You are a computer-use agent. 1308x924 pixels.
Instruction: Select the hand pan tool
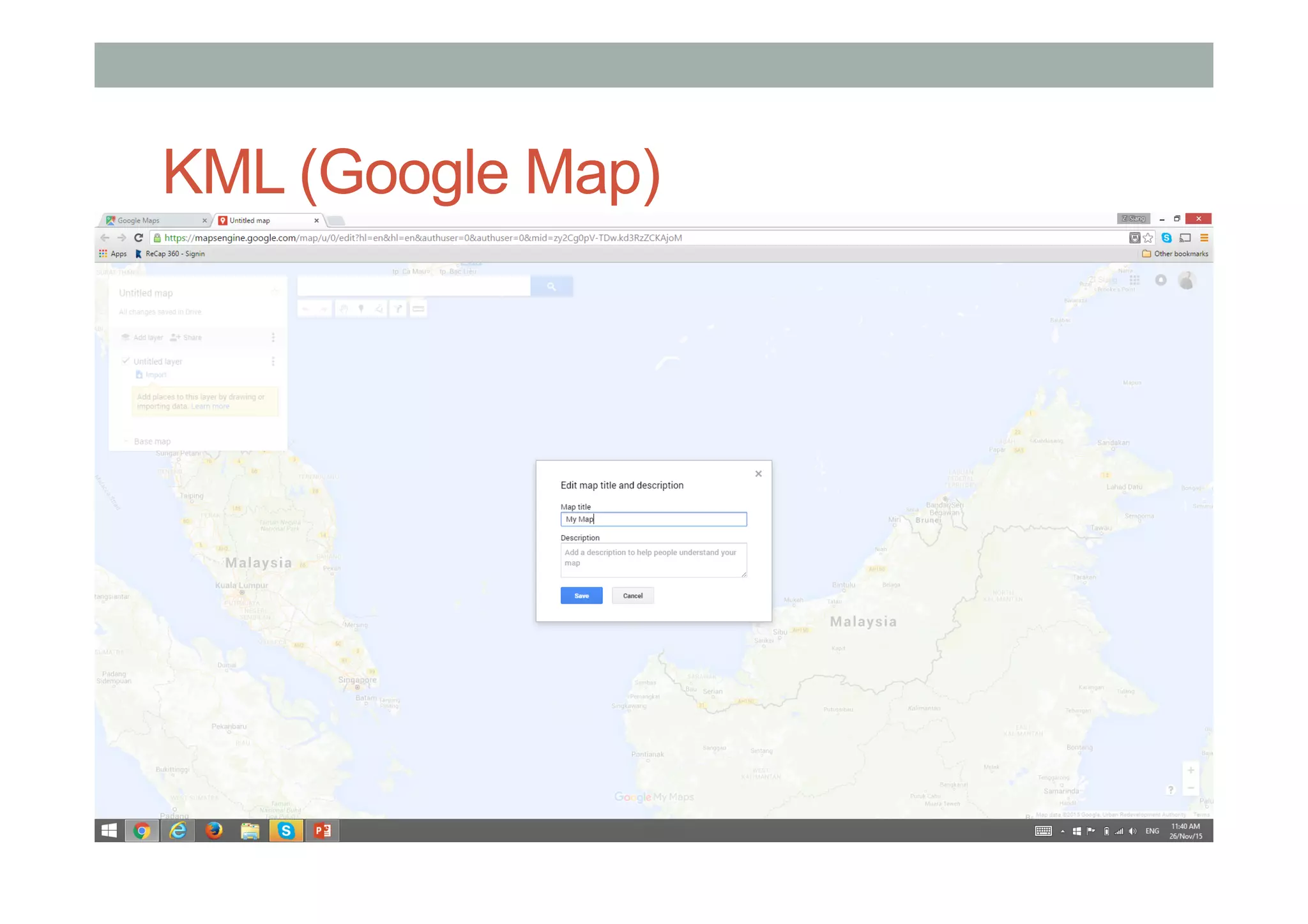click(344, 309)
